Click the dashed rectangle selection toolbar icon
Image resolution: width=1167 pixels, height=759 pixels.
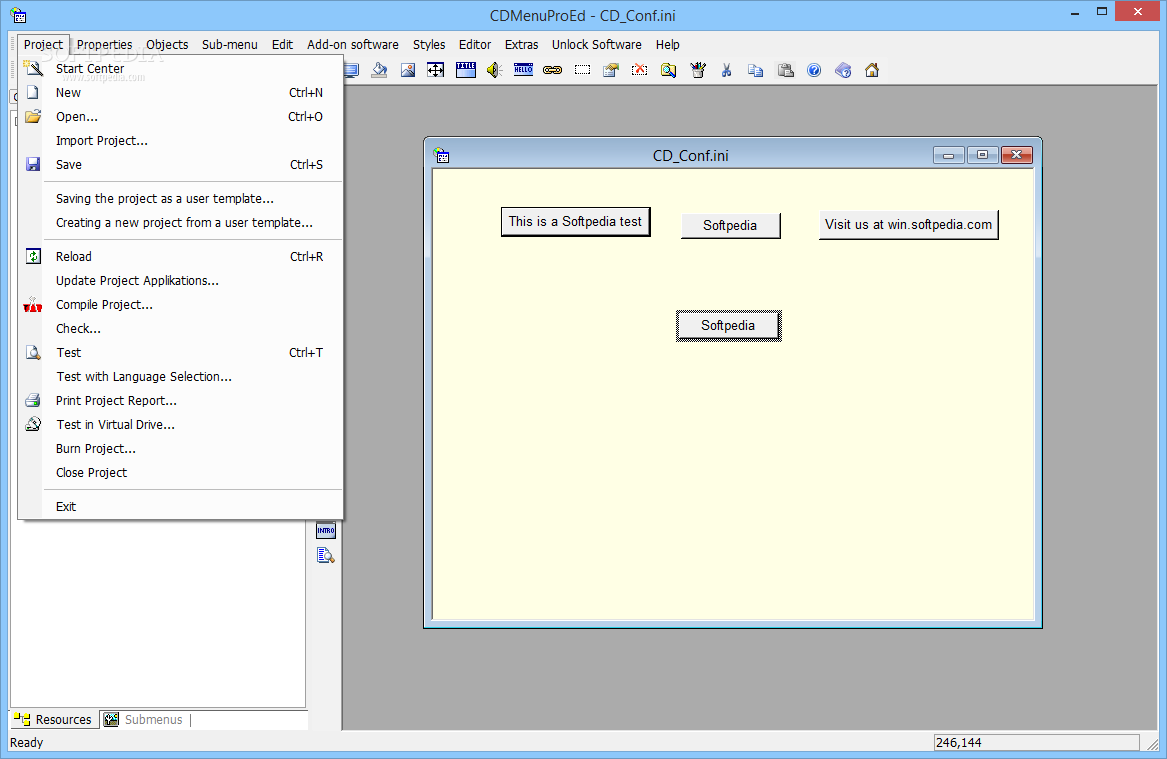(582, 70)
